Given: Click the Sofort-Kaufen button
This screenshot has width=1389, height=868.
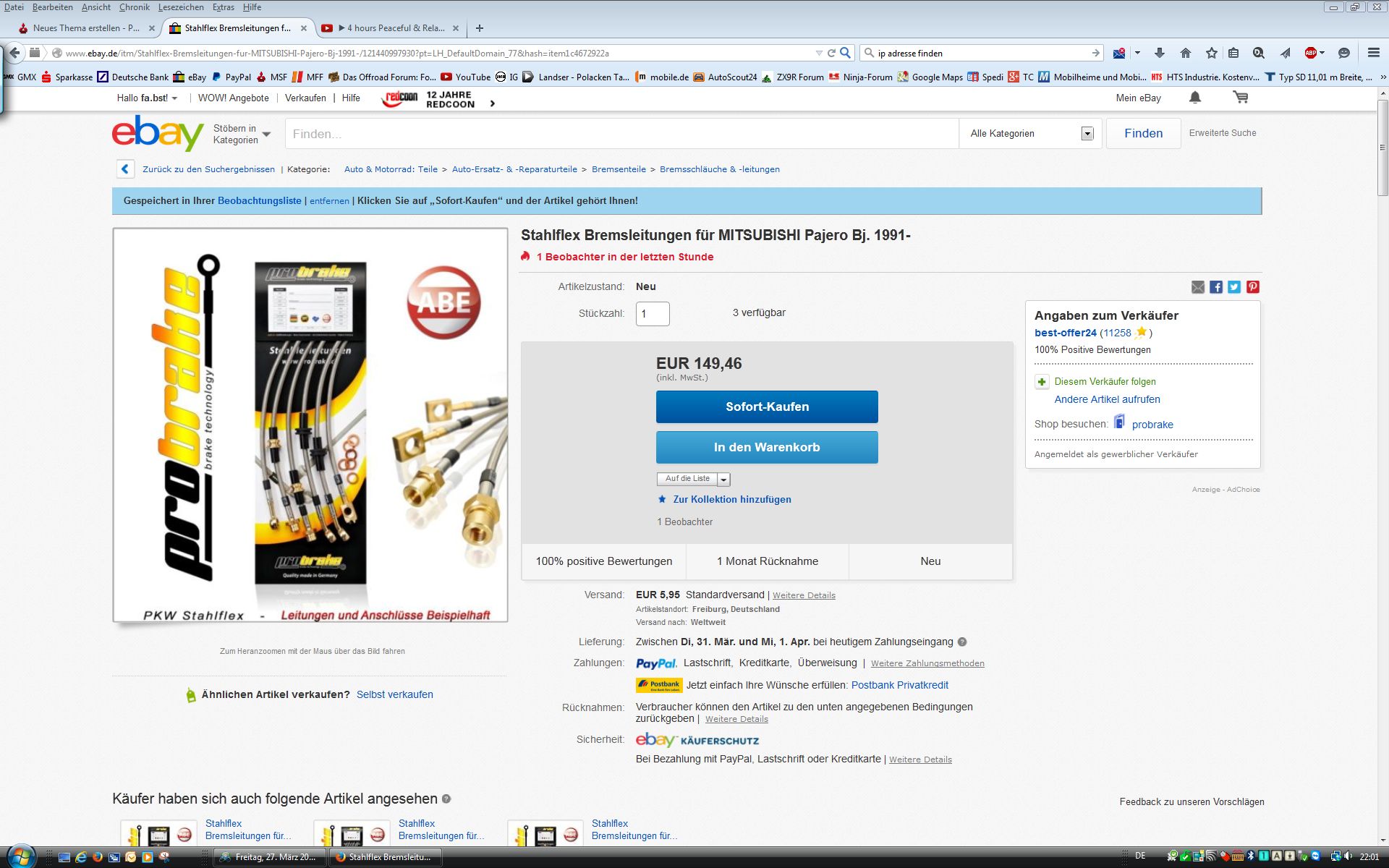Looking at the screenshot, I should tap(767, 407).
